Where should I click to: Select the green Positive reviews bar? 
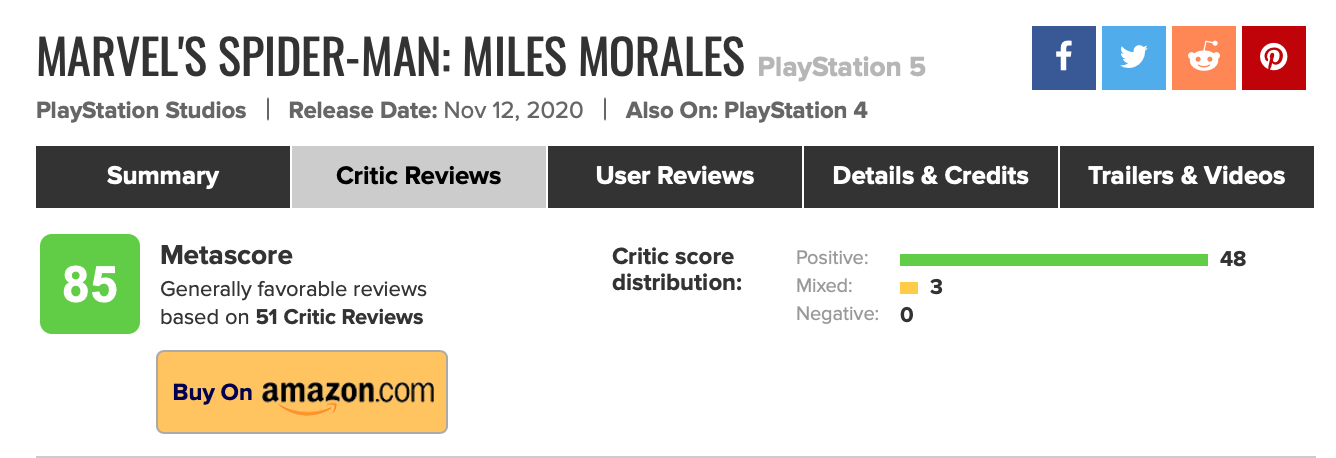[x=1054, y=260]
